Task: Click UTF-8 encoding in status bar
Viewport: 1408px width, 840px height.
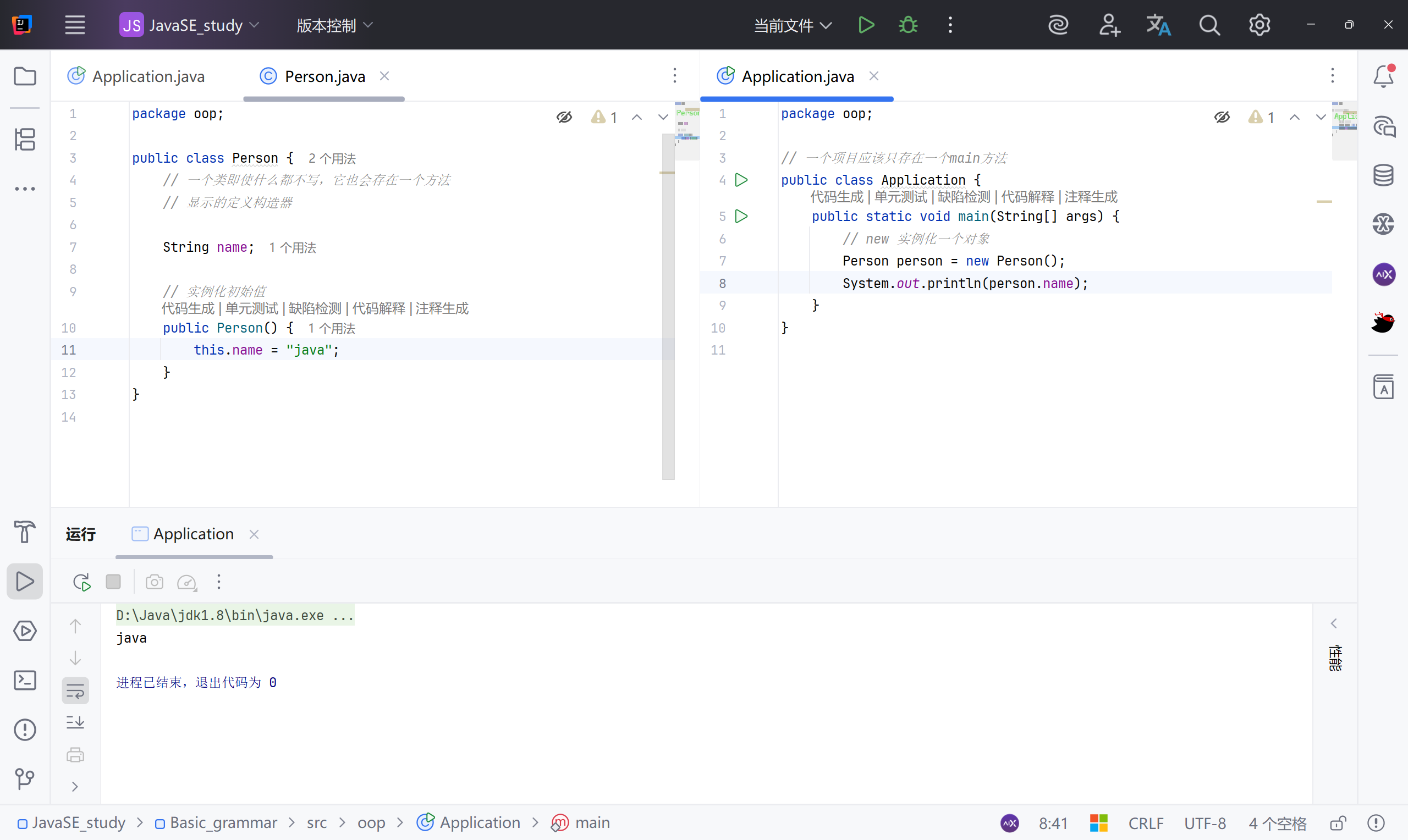Action: click(x=1204, y=823)
